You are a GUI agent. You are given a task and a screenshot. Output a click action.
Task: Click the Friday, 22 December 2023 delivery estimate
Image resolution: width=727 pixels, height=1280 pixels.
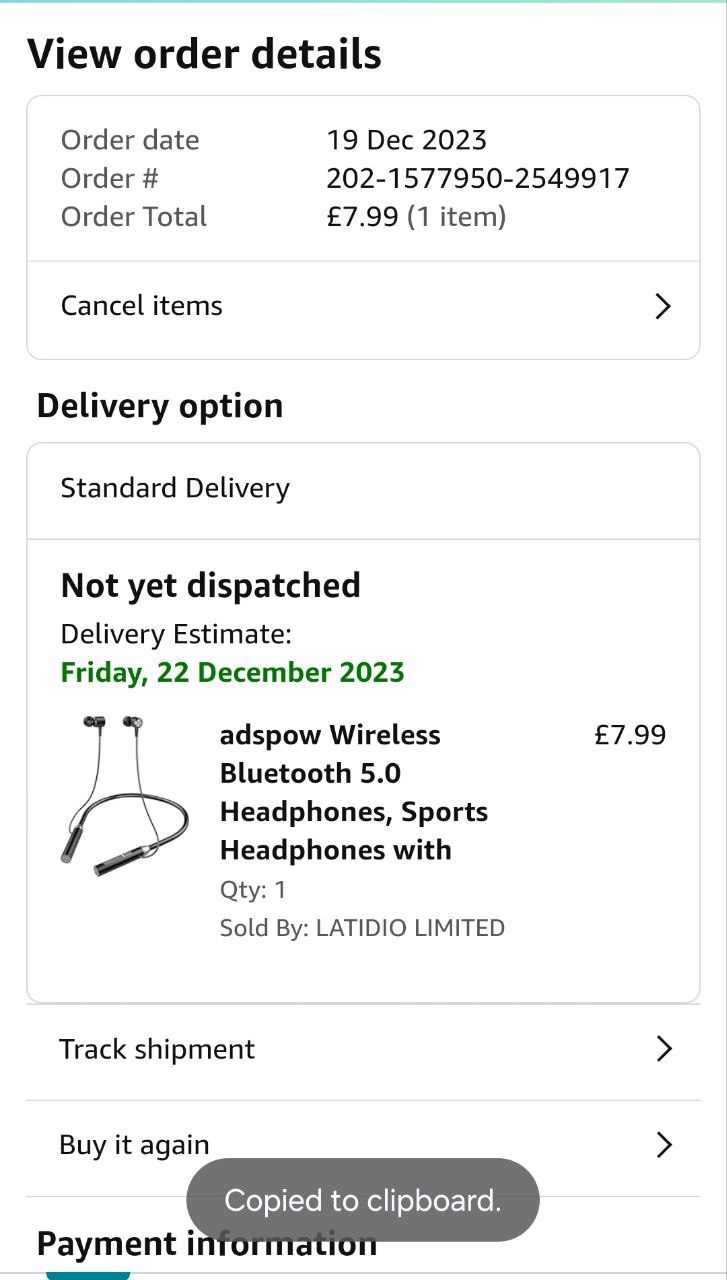tap(232, 672)
